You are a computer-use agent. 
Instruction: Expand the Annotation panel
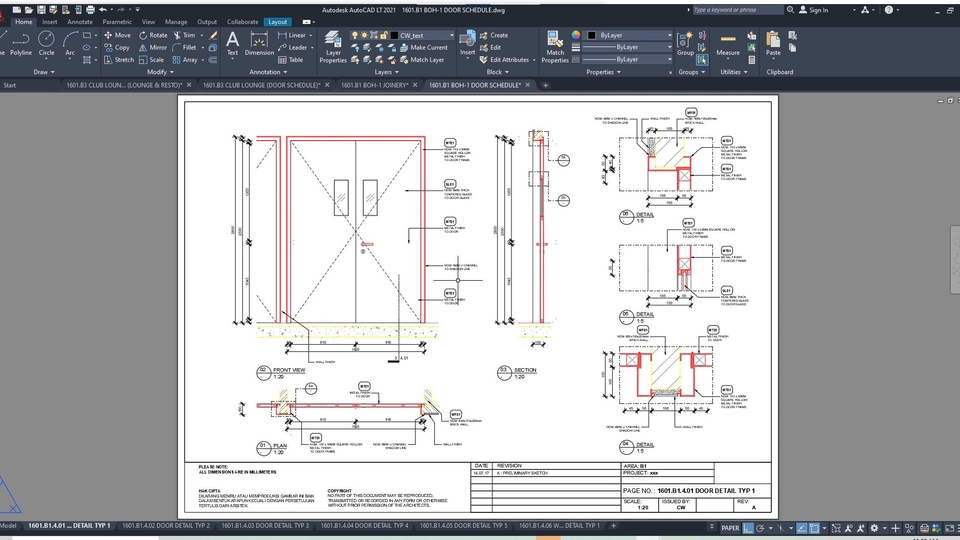268,72
